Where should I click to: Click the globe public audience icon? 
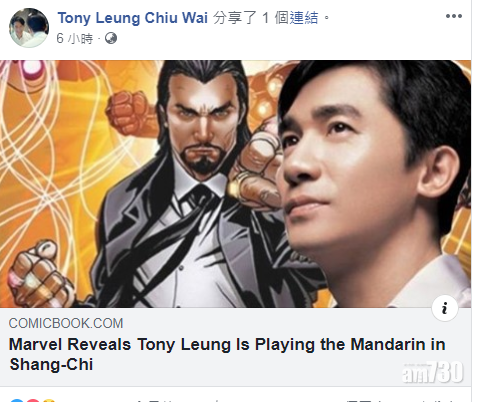[x=111, y=39]
